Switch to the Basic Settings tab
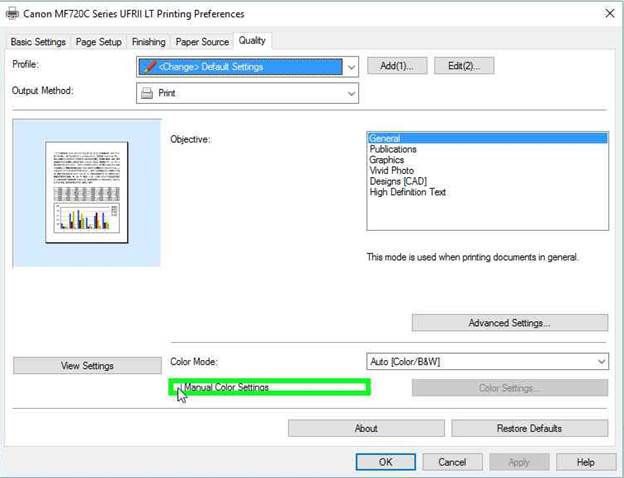The image size is (624, 478). pyautogui.click(x=38, y=42)
